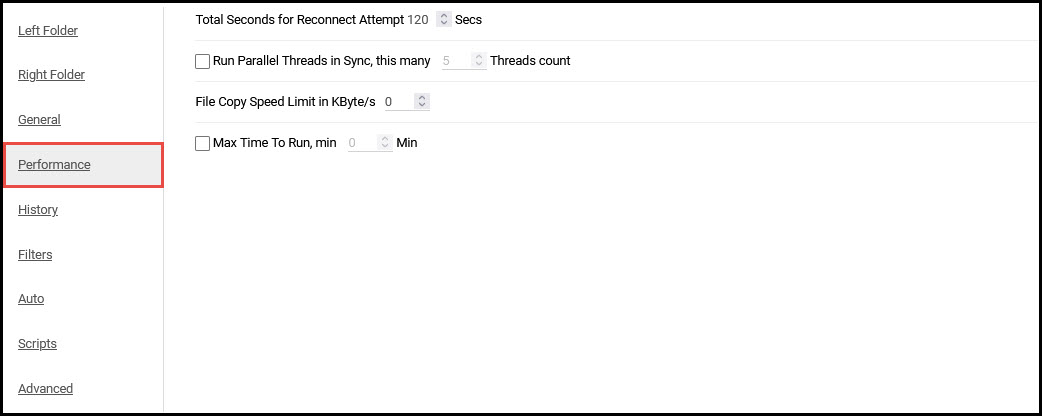Switch to the Filters section

tap(35, 255)
